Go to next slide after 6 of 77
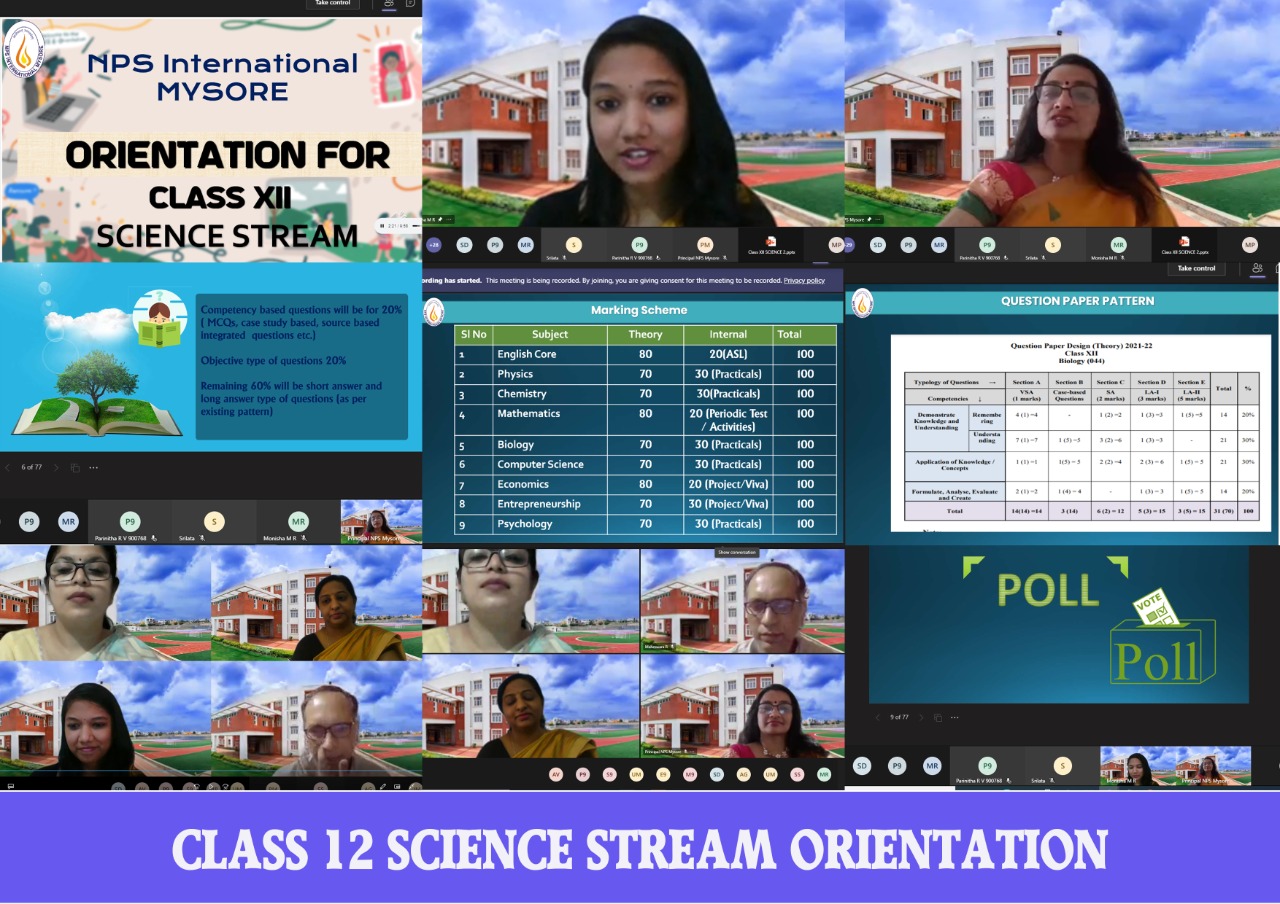Screen dimensions: 1280x904 click(x=56, y=467)
